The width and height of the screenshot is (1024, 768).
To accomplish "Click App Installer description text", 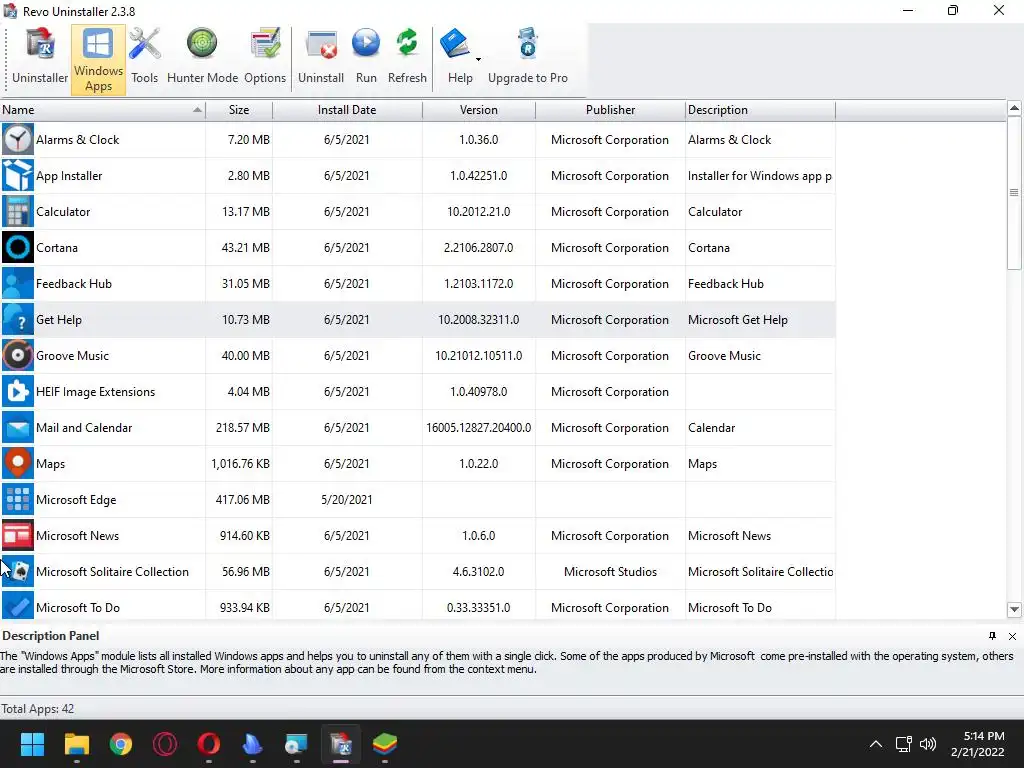I will pos(760,176).
